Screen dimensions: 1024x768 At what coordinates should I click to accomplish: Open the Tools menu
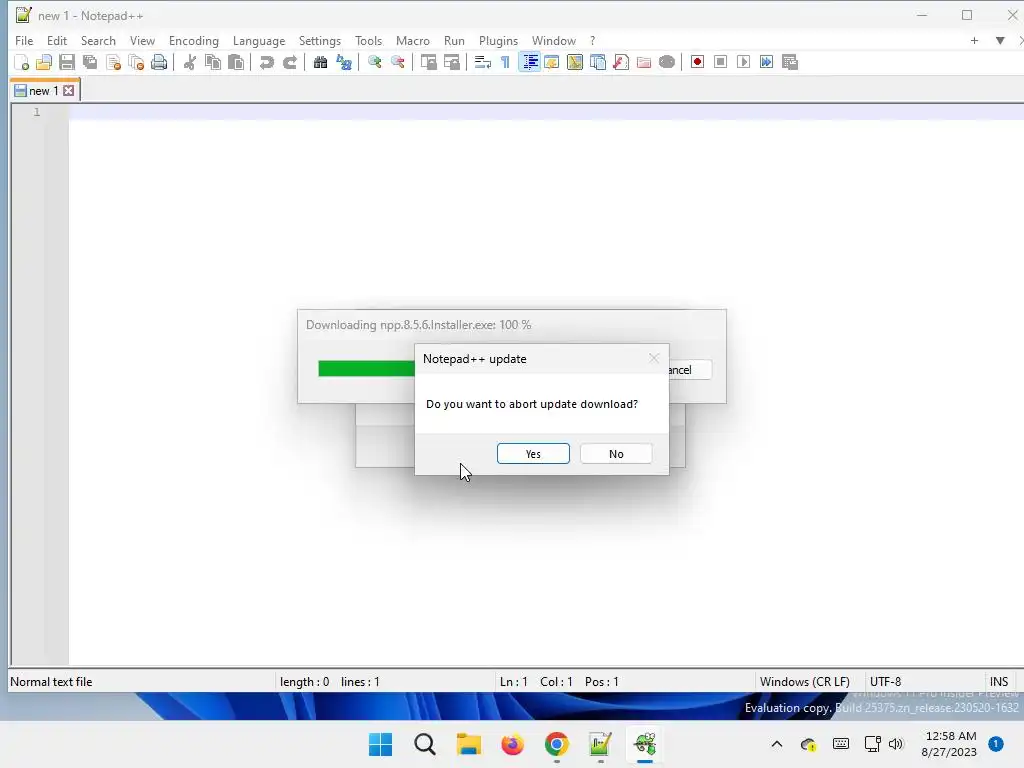tap(368, 40)
